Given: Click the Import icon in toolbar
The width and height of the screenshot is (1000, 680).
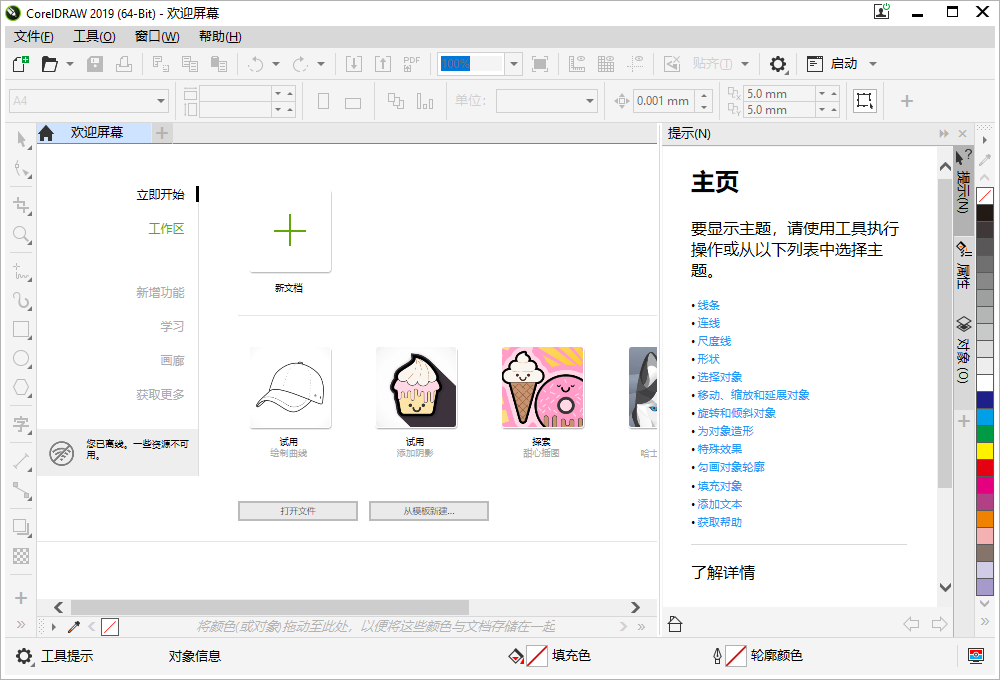Looking at the screenshot, I should tap(354, 64).
